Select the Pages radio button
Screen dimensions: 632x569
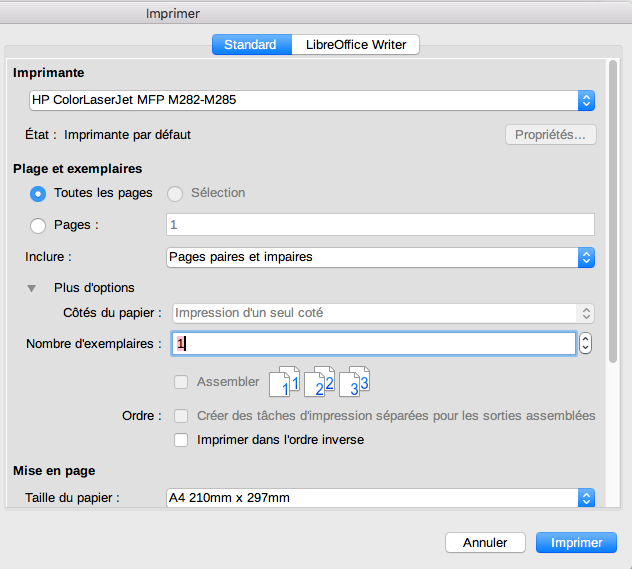tap(39, 226)
